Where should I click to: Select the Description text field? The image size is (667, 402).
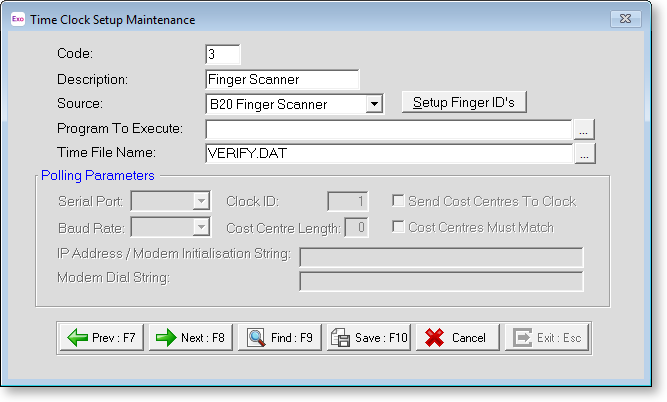pos(281,79)
